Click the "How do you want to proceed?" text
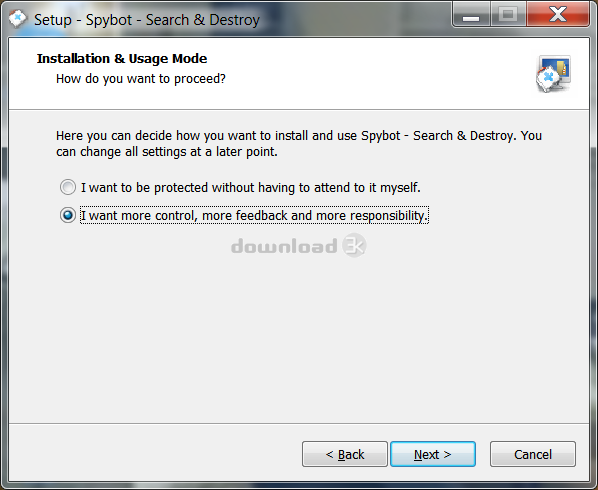The width and height of the screenshot is (598, 490). point(141,79)
